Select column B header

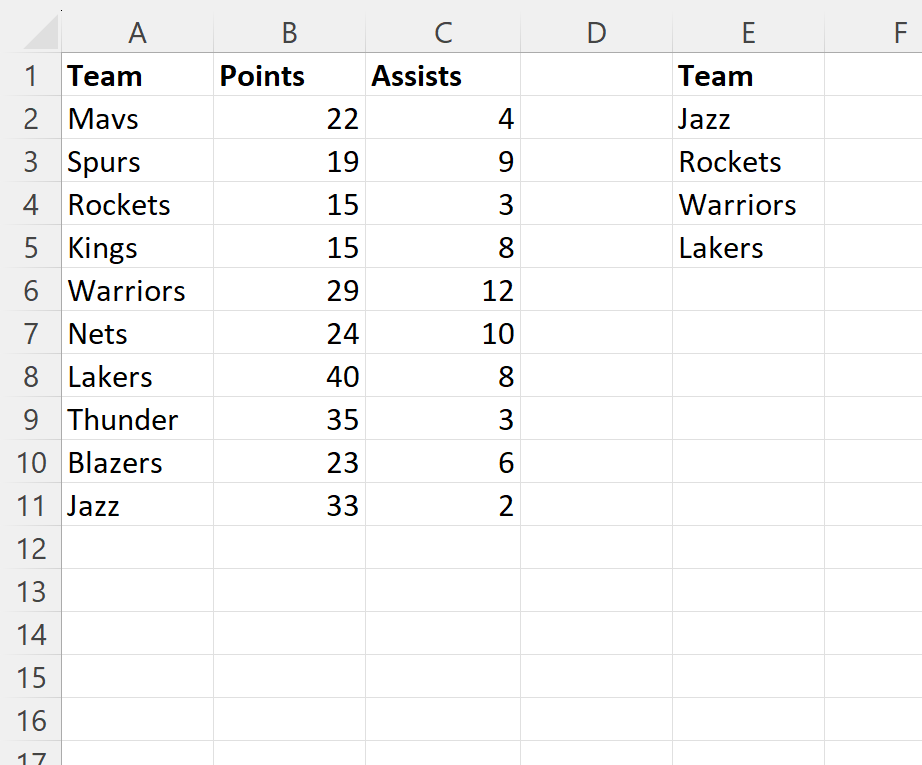289,32
